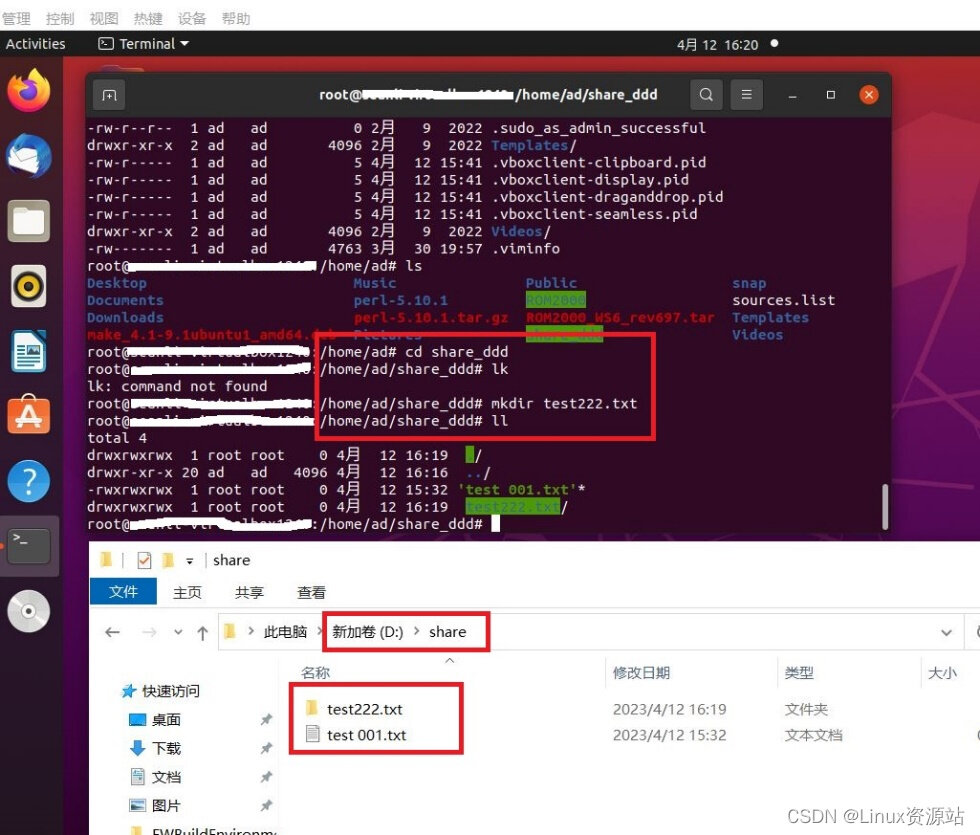Open the Terminal hamburger menu icon
This screenshot has width=980, height=835.
[x=746, y=94]
